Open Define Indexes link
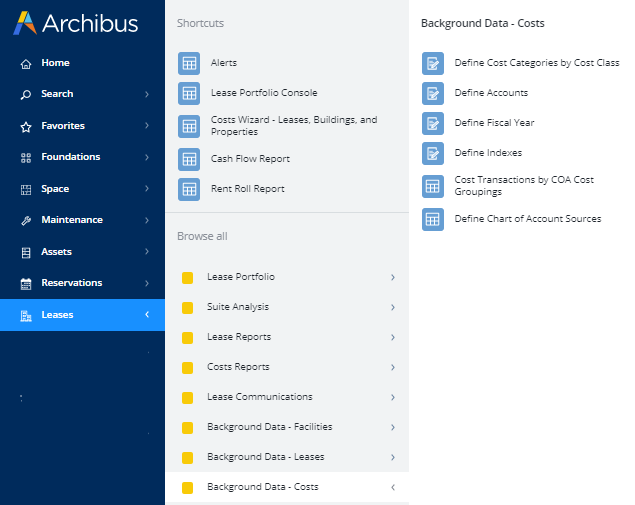The width and height of the screenshot is (635, 505). pyautogui.click(x=488, y=153)
